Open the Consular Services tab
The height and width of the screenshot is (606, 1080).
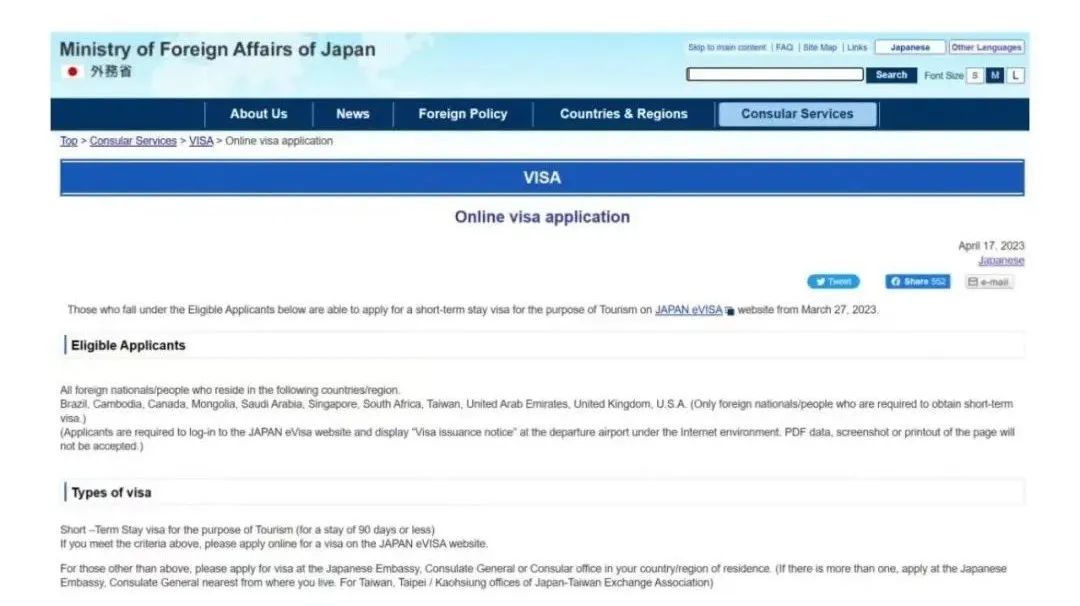[x=797, y=114]
